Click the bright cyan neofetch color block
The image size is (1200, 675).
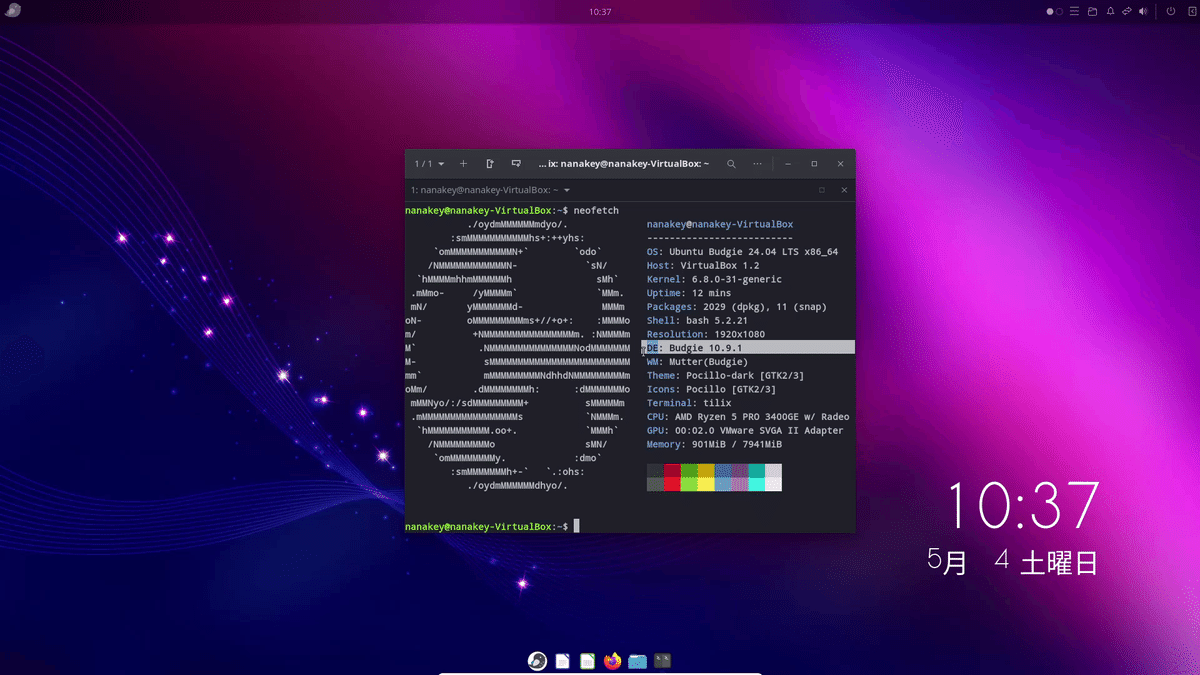[756, 484]
